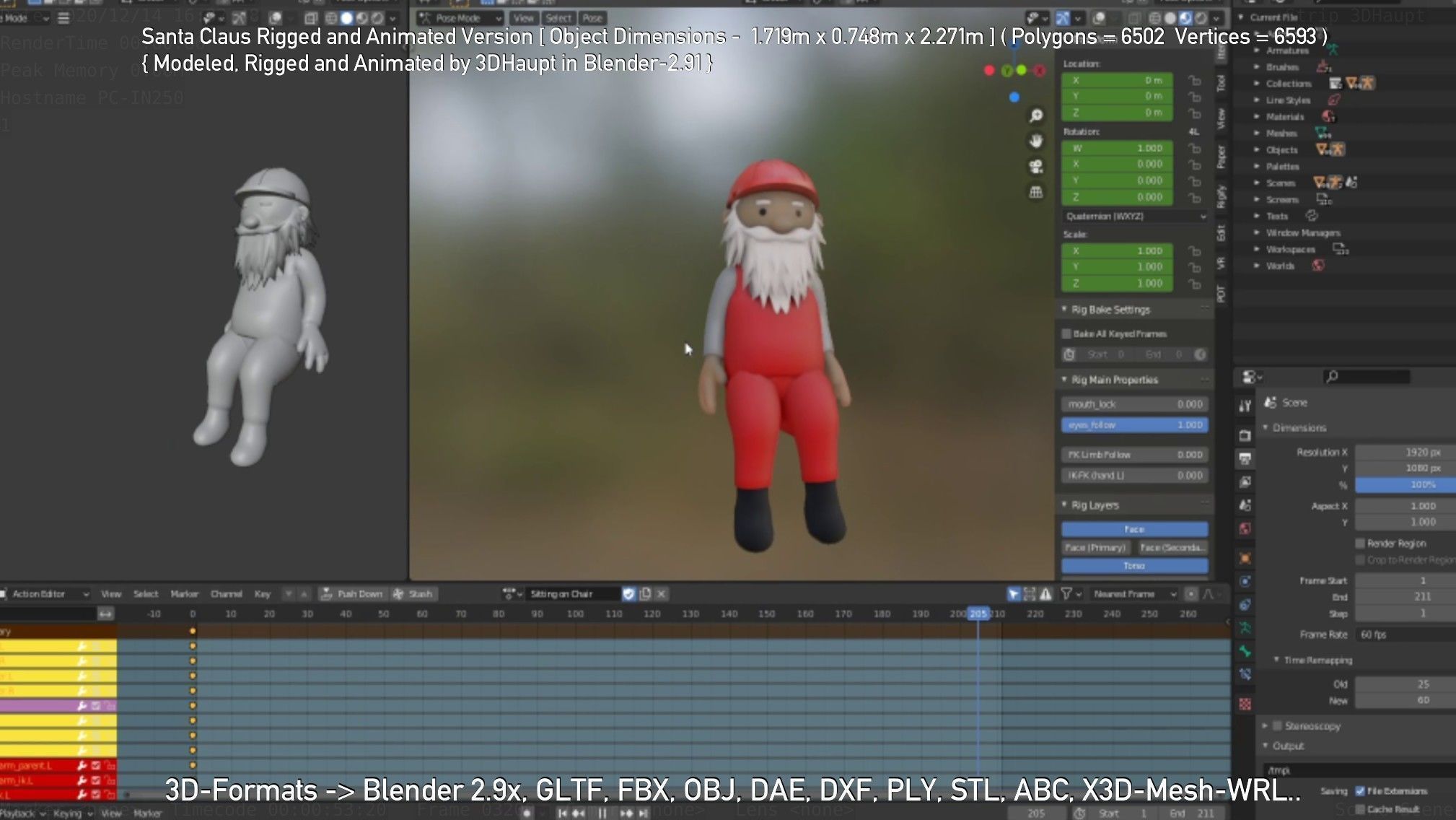Toggle camera view icon in viewport
This screenshot has width=1456, height=820.
[1036, 167]
